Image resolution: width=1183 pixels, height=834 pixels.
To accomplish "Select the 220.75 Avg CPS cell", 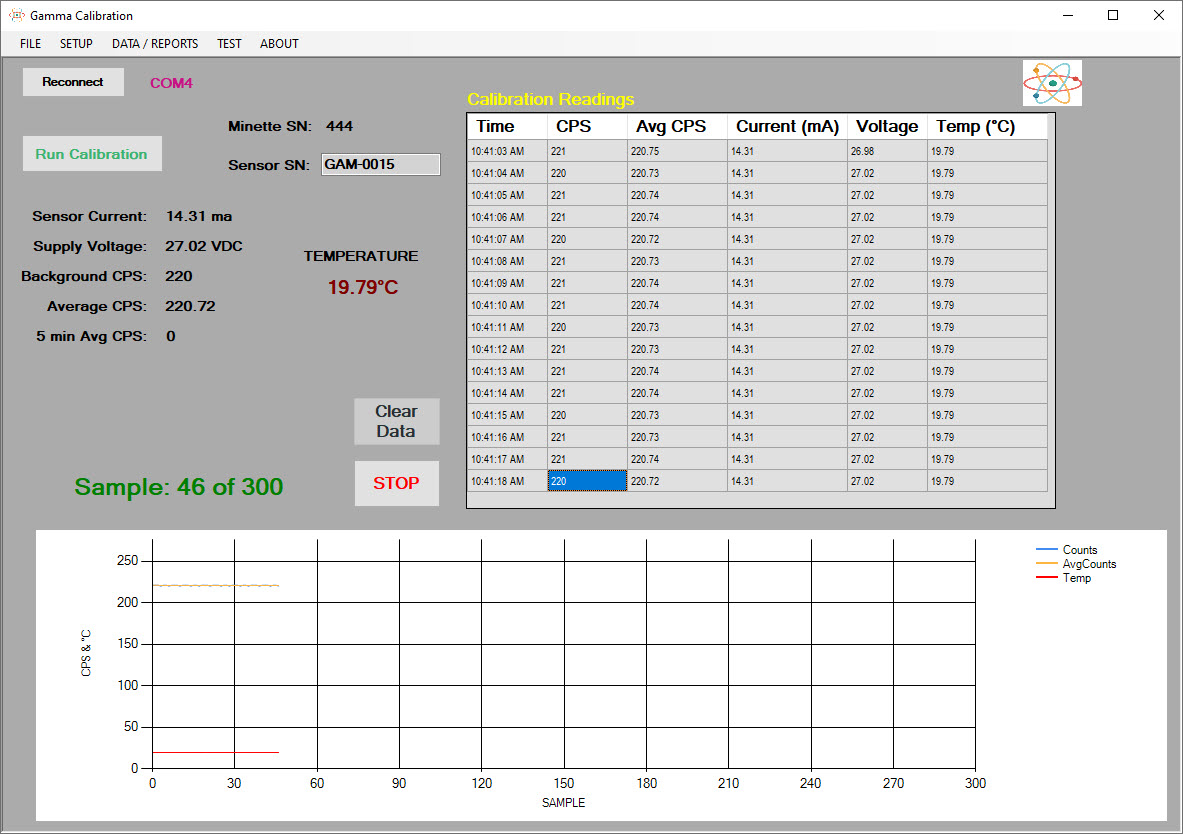I will pyautogui.click(x=678, y=151).
